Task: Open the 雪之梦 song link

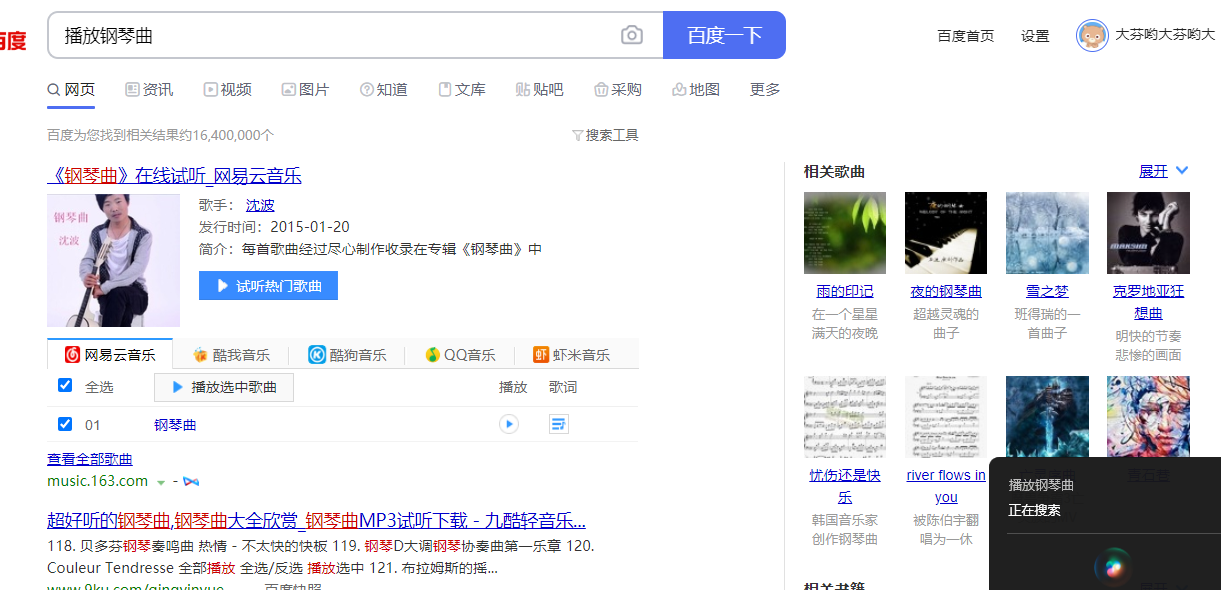Action: 1047,292
